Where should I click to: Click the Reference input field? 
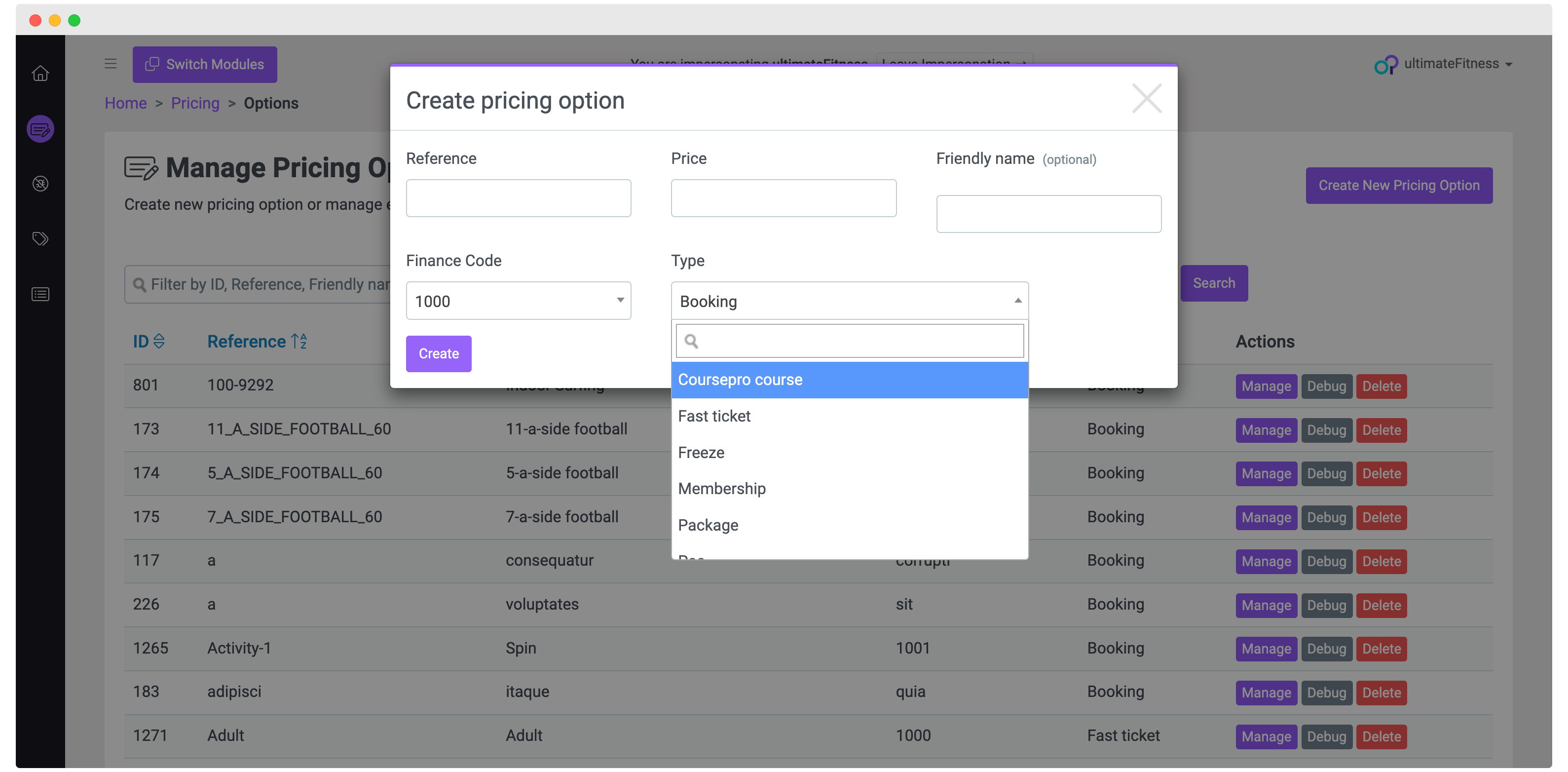tap(518, 198)
